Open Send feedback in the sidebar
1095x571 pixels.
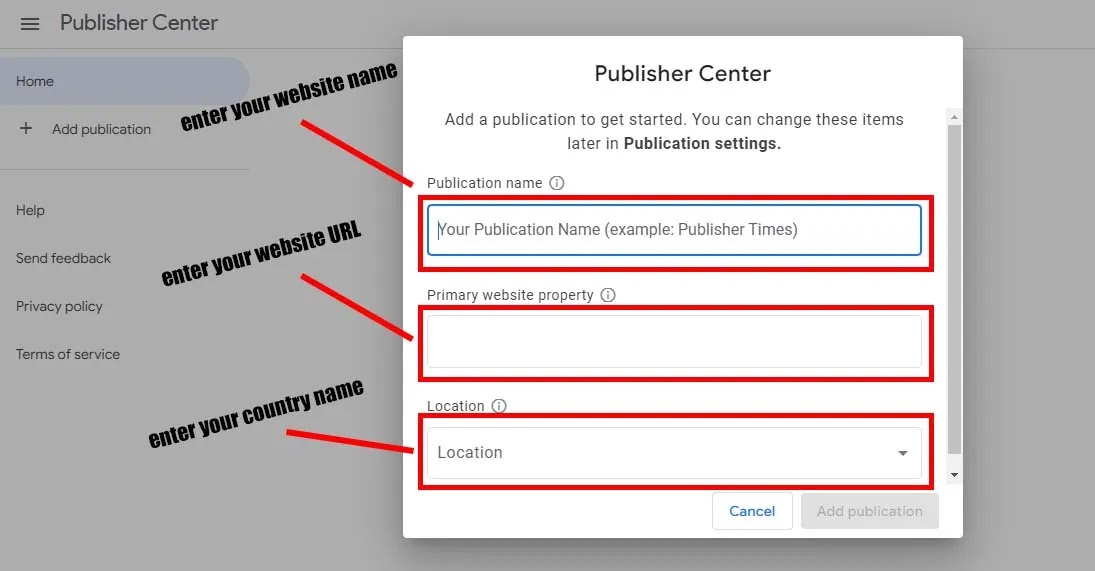pos(64,258)
